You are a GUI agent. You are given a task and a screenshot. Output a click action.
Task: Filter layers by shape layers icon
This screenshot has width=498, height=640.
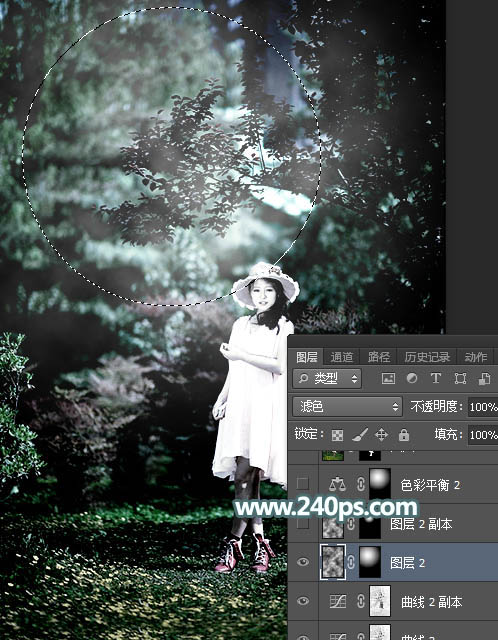[460, 379]
